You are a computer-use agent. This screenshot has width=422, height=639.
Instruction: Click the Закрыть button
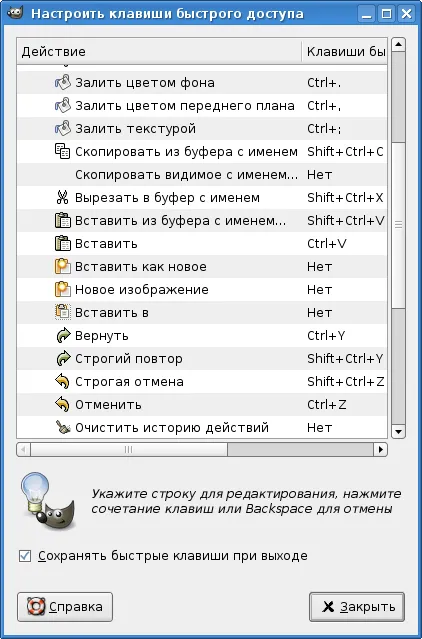pyautogui.click(x=357, y=607)
